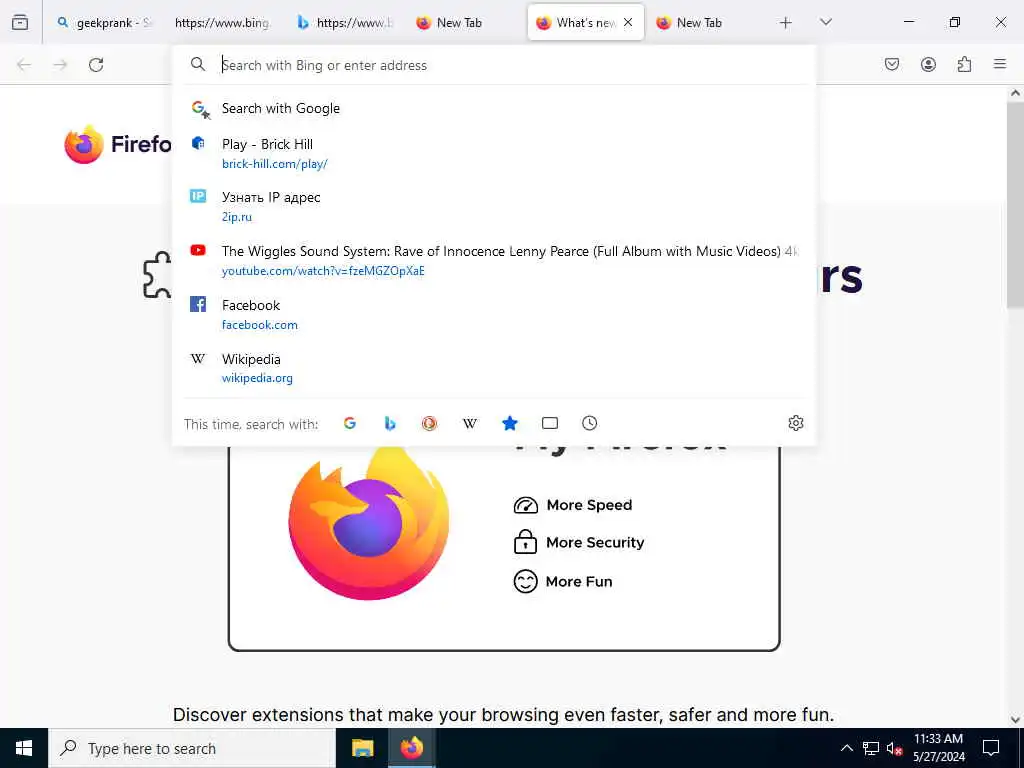The image size is (1024, 768).
Task: Click the More Security text
Action: coord(595,543)
